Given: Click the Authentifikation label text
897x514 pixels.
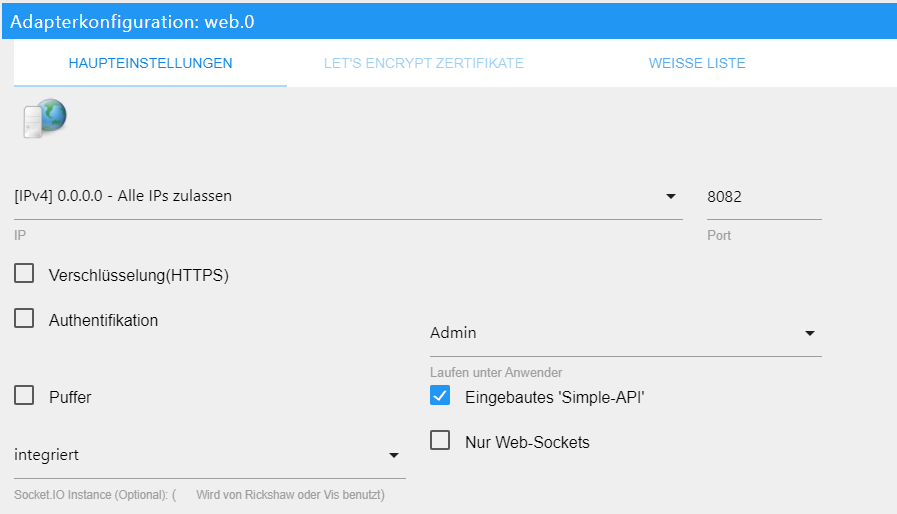Looking at the screenshot, I should [x=104, y=320].
